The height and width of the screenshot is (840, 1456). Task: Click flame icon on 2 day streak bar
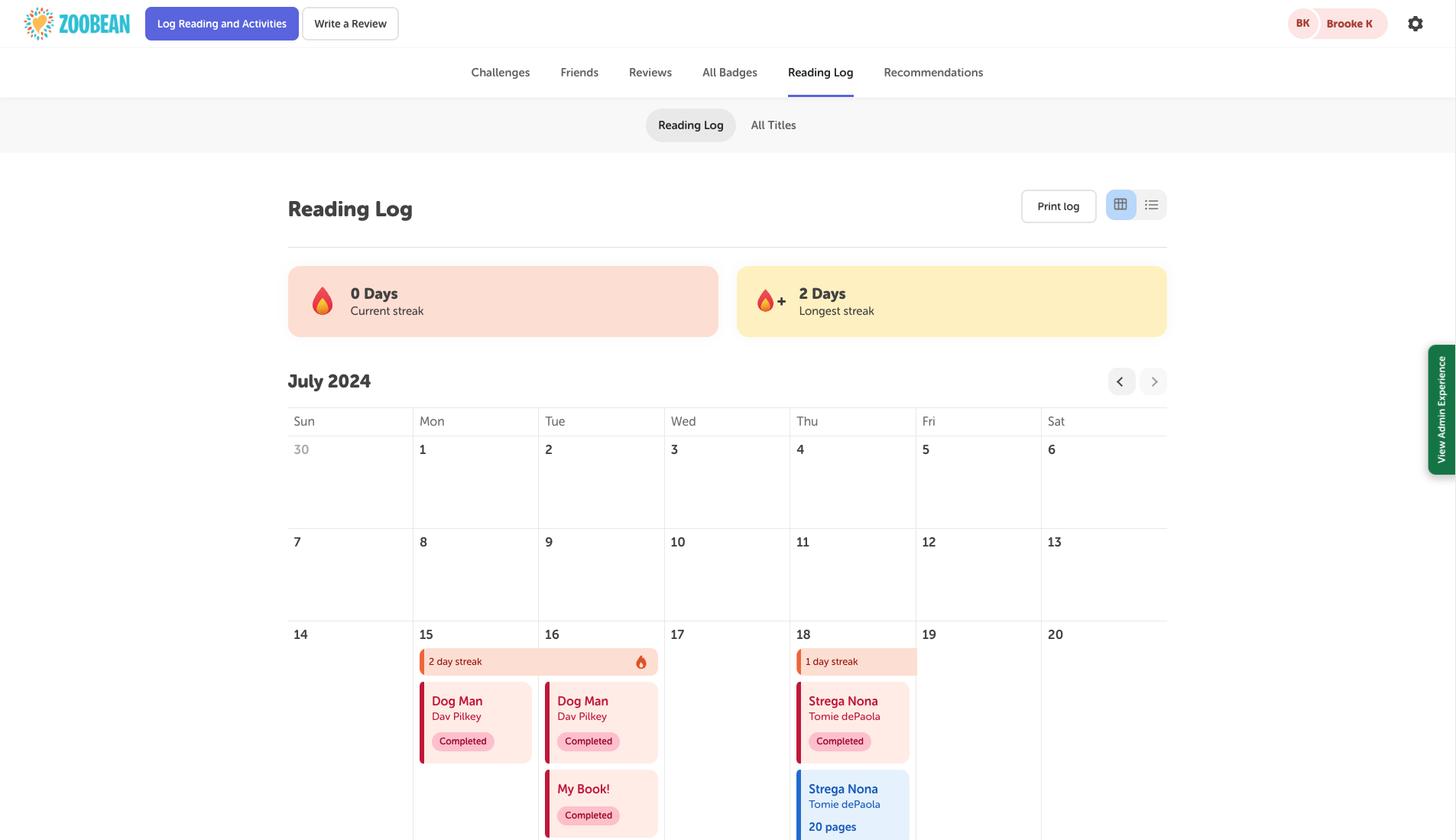coord(641,662)
